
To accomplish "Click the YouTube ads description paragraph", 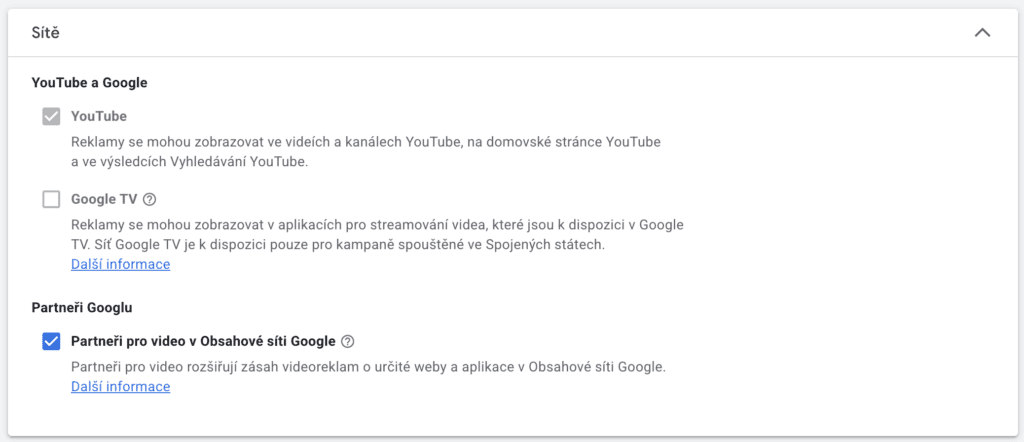I will click(x=366, y=142).
